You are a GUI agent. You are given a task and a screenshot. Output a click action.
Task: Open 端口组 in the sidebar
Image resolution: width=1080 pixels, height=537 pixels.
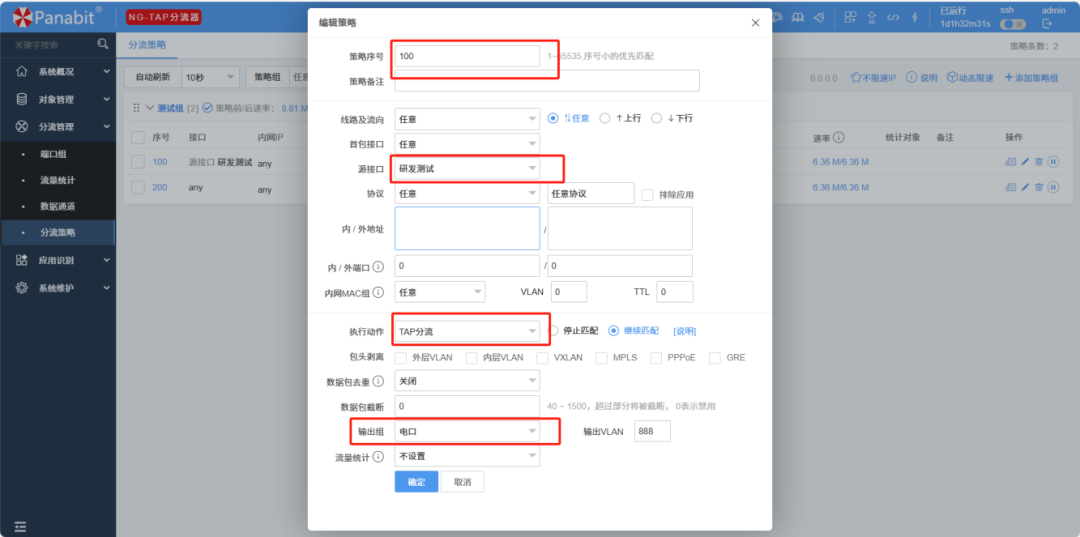pyautogui.click(x=58, y=154)
